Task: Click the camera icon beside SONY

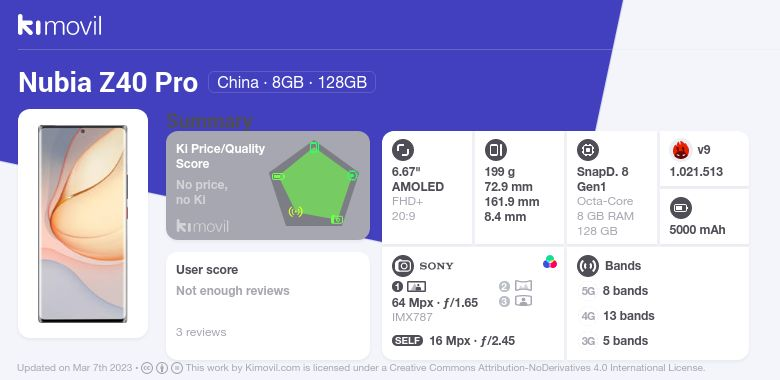Action: pyautogui.click(x=403, y=266)
